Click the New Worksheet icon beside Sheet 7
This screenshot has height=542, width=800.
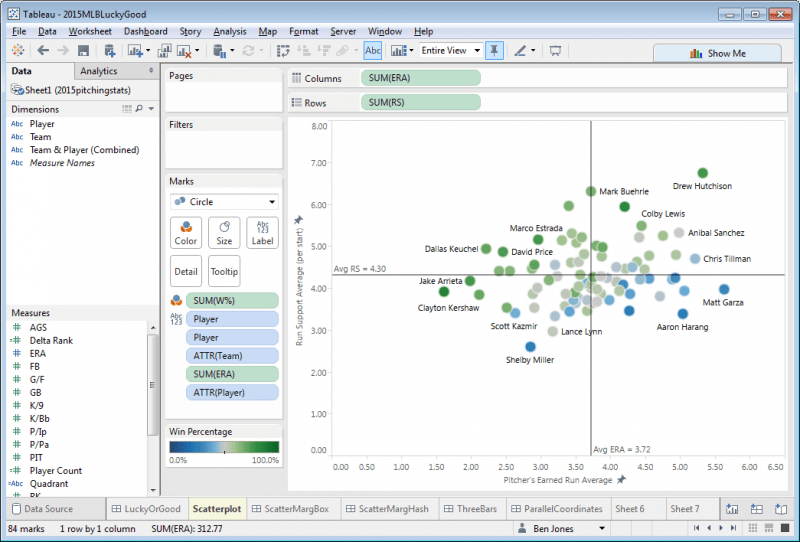click(x=732, y=509)
